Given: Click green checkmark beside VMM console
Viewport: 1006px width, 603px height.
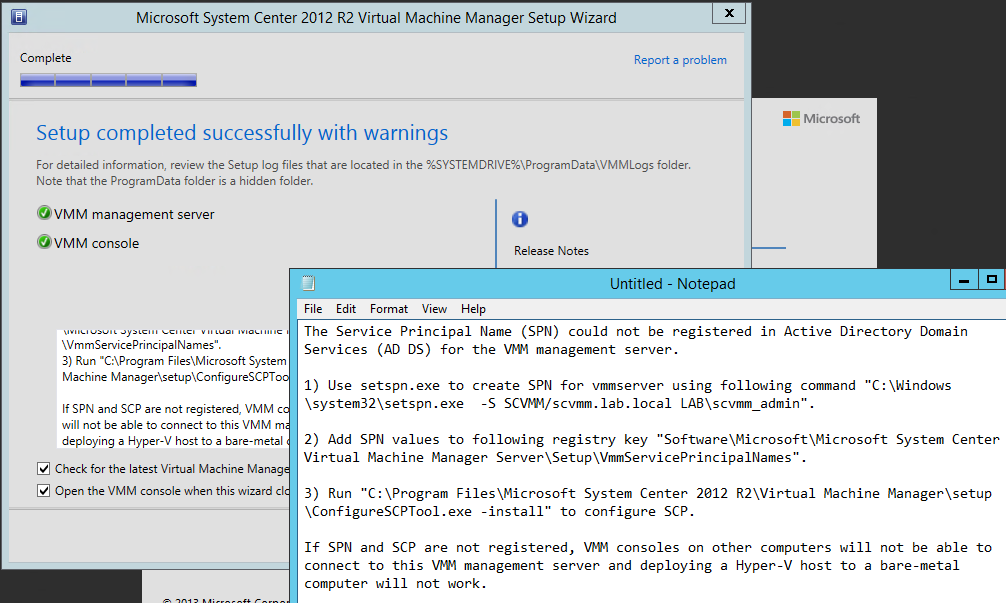Looking at the screenshot, I should click(x=44, y=242).
